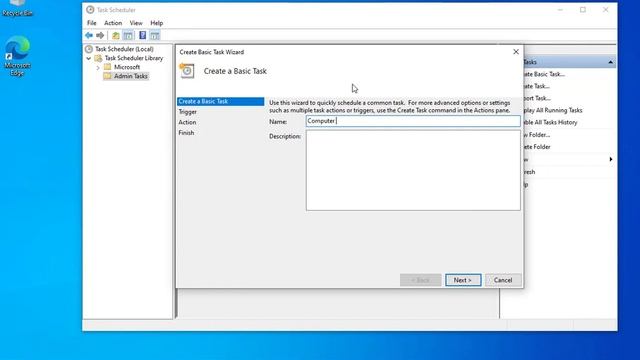640x360 pixels.
Task: Collapse the Task Scheduler Library node
Action: pos(89,58)
